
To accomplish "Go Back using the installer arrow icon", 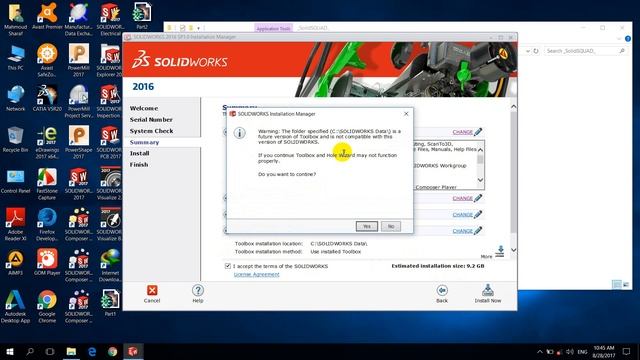I will [442, 290].
